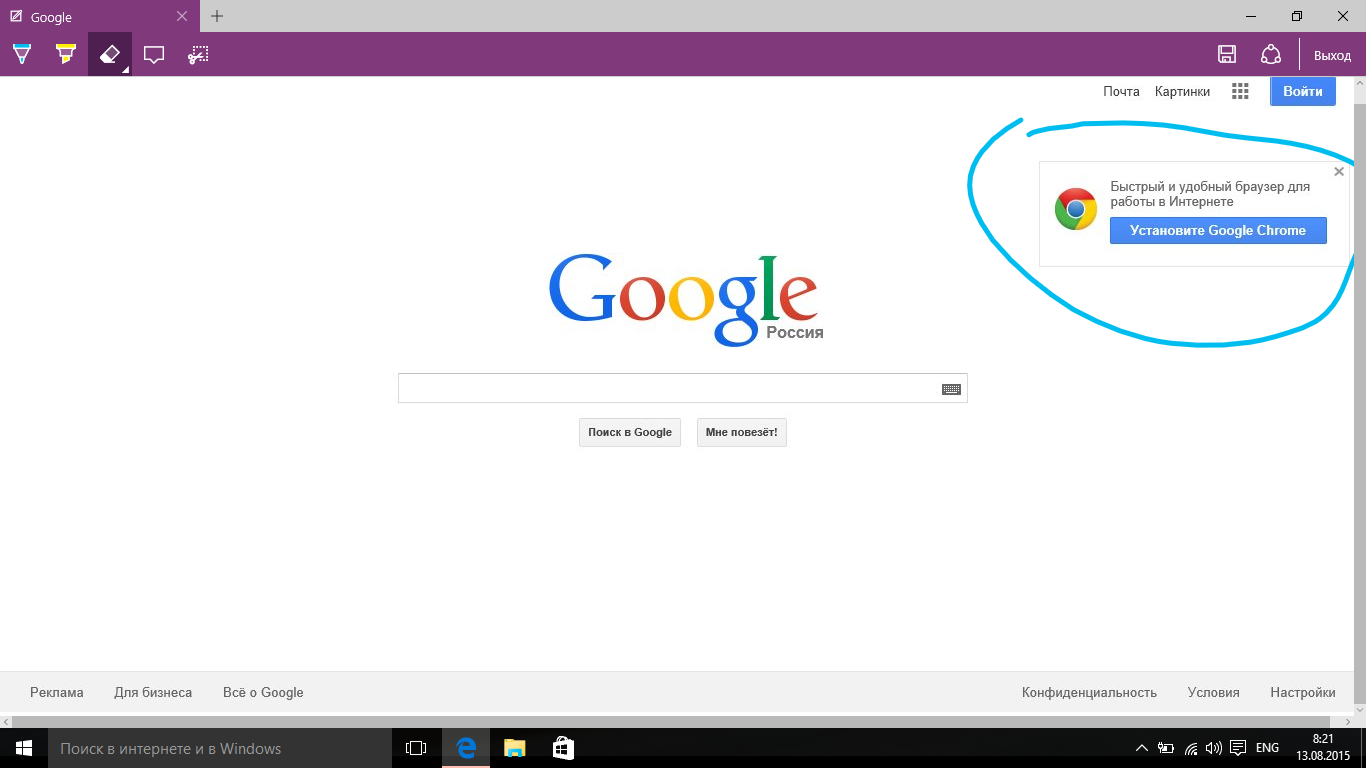Viewport: 1366px width, 768px height.
Task: Save the web note with diskette icon
Action: click(x=1227, y=55)
